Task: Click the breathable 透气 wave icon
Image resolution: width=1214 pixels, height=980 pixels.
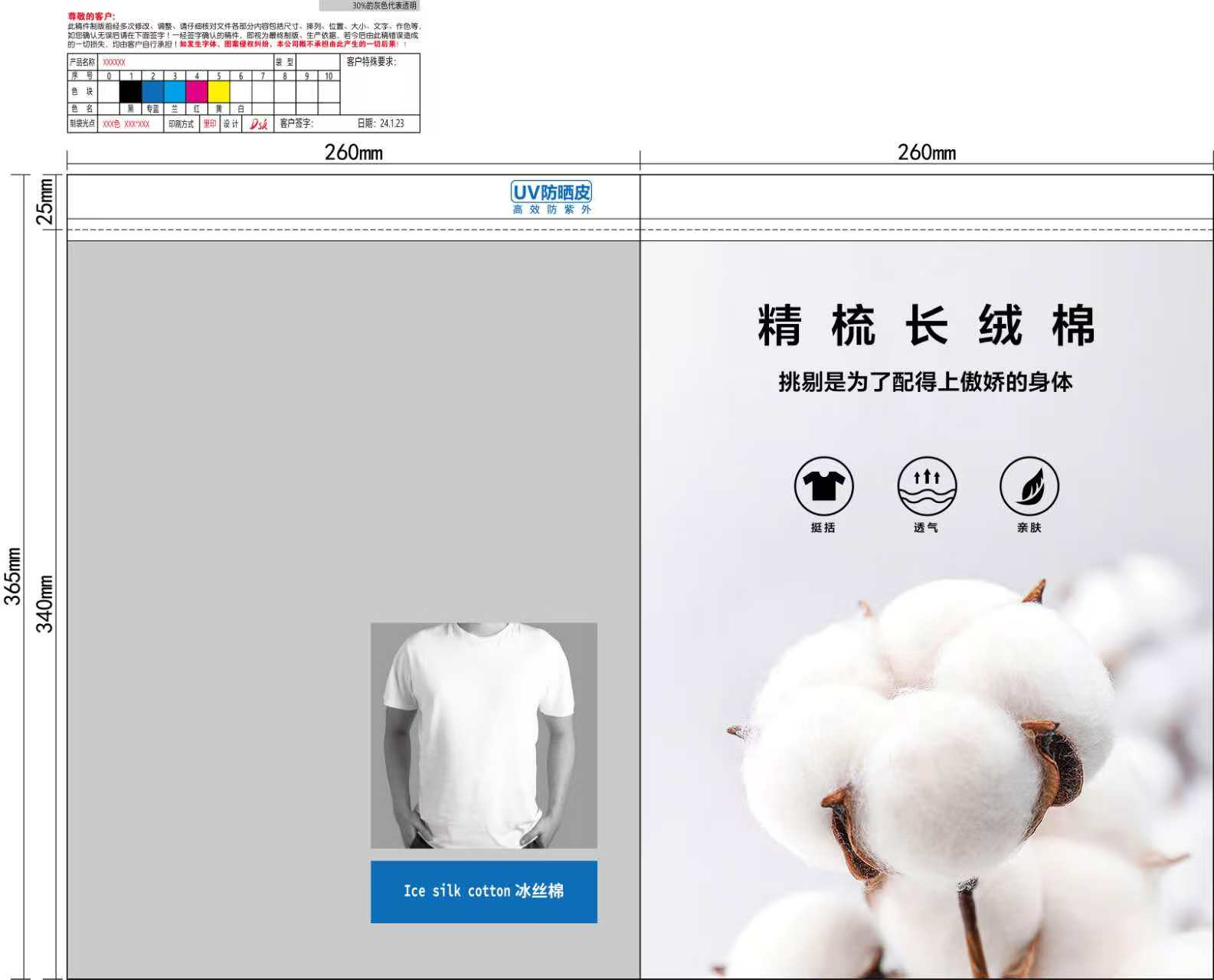Action: 927,486
